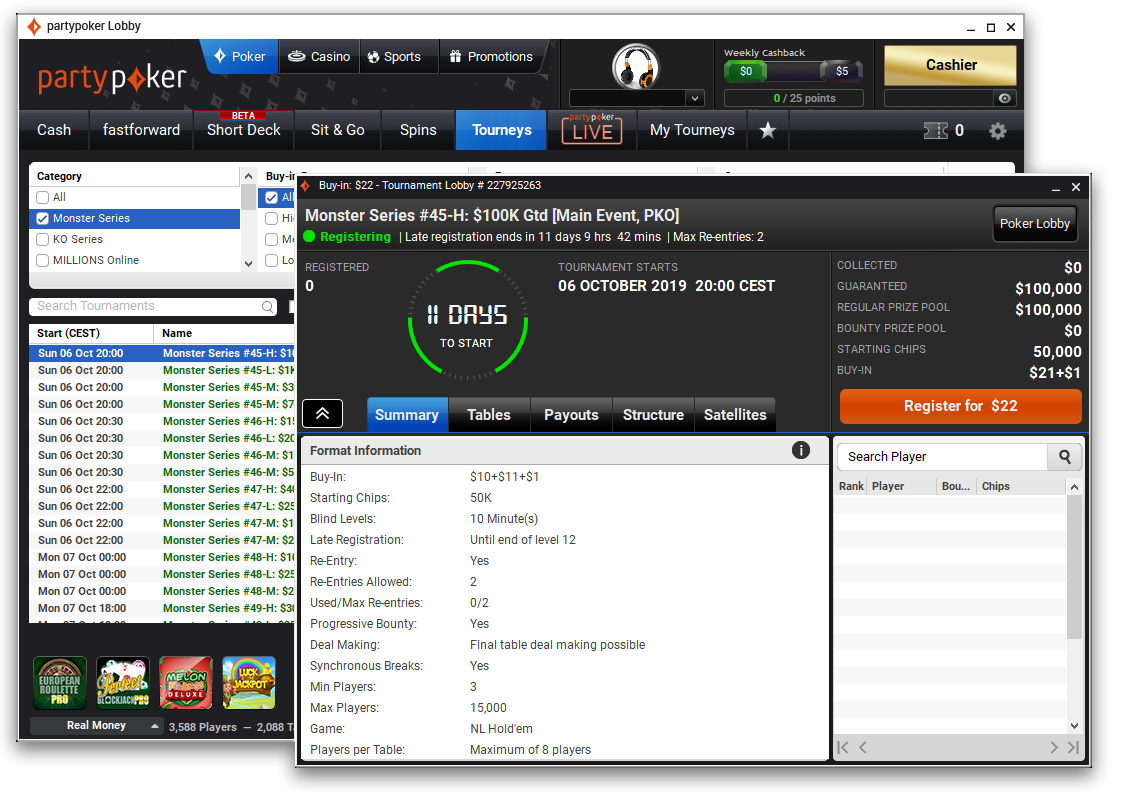The image size is (1123, 799).
Task: Open the Cashier button
Action: [950, 65]
